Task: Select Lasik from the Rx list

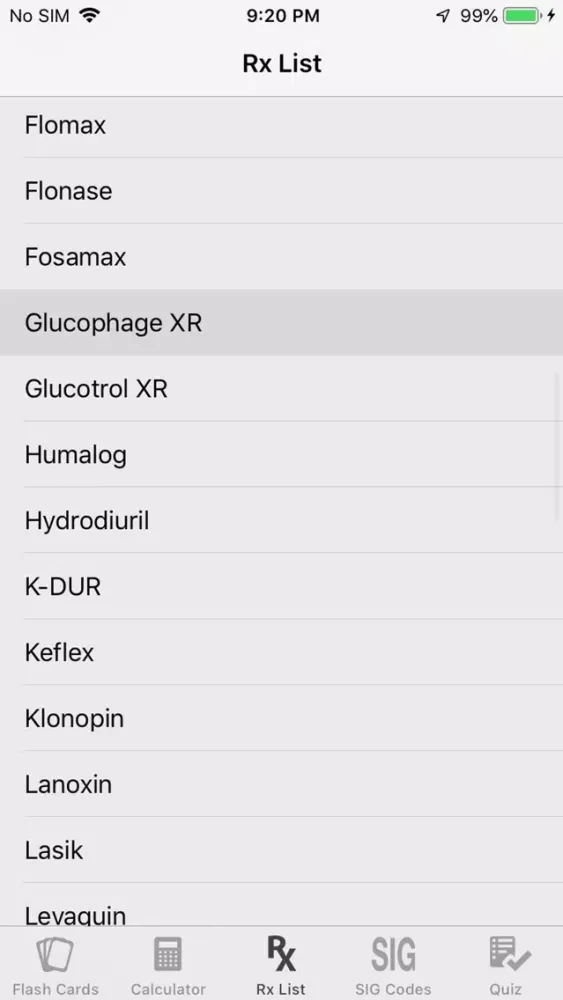Action: (x=281, y=850)
